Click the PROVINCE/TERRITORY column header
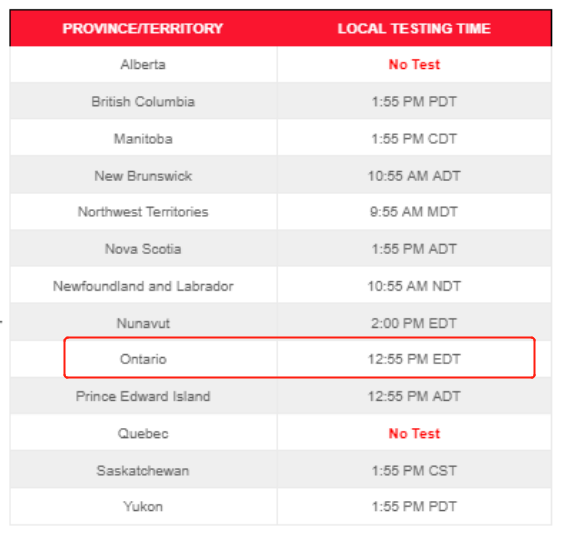 coord(143,28)
